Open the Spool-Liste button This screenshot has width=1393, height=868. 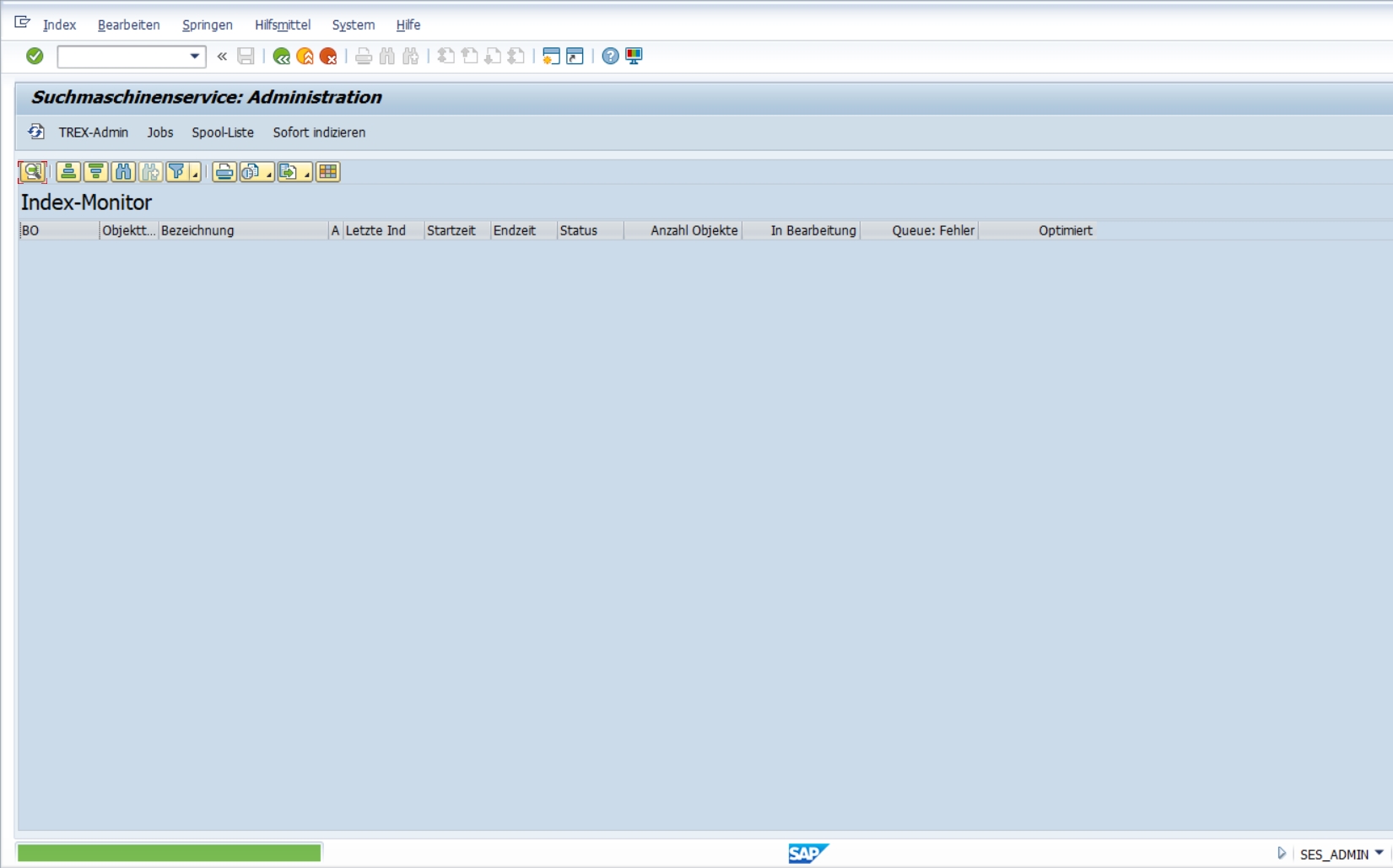point(223,132)
